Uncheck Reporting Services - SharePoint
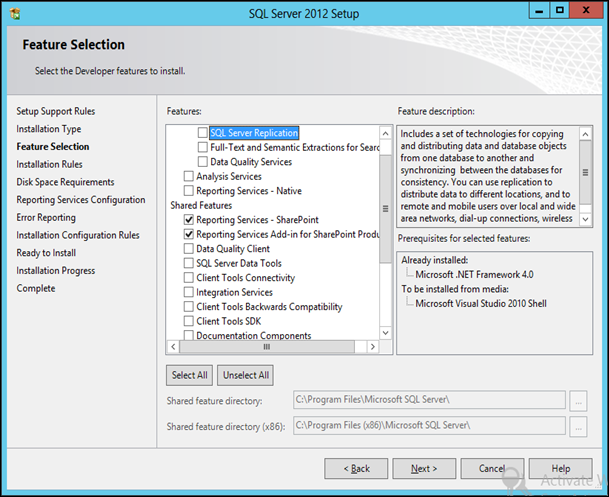This screenshot has width=609, height=497. (188, 220)
